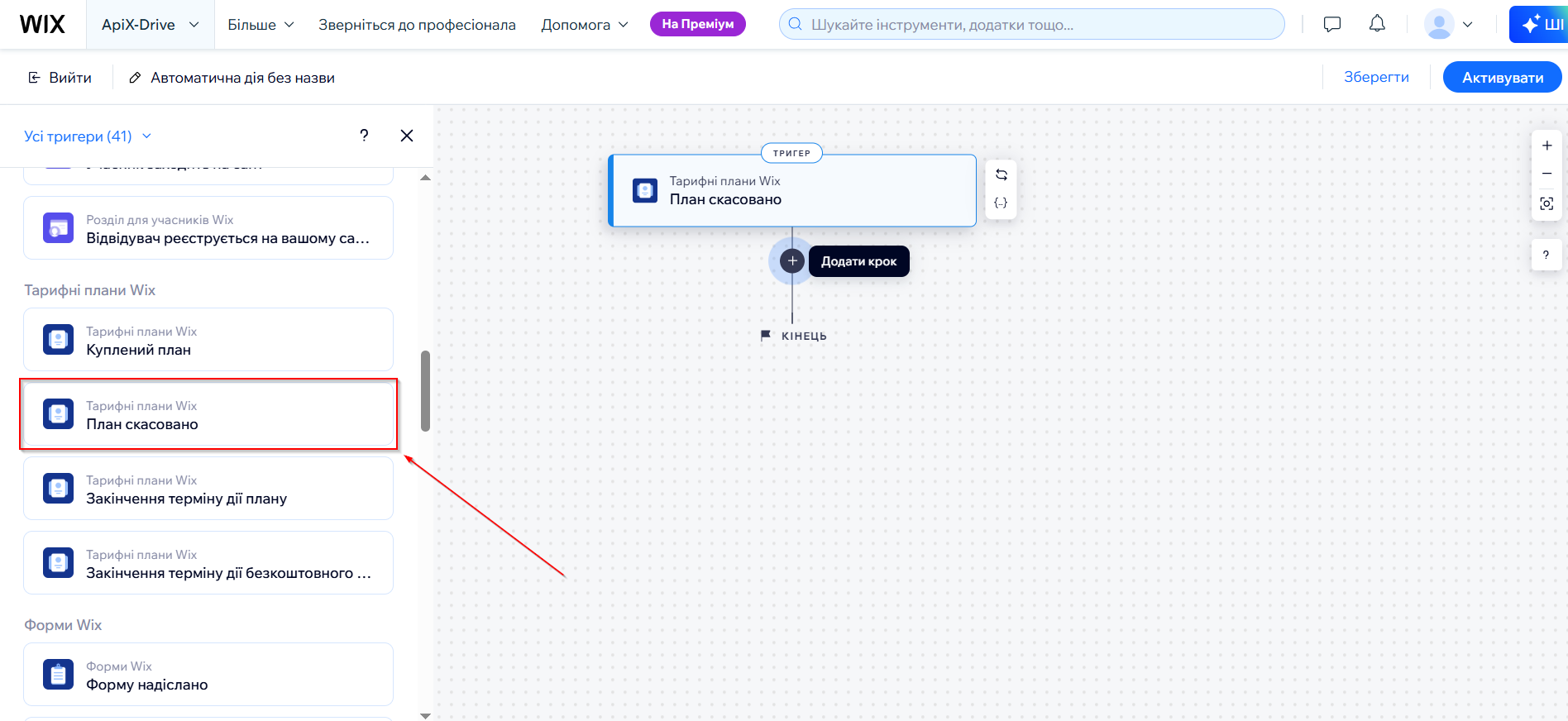Click the КІНЕЦЬ end flag
The width and height of the screenshot is (1568, 721).
793,336
